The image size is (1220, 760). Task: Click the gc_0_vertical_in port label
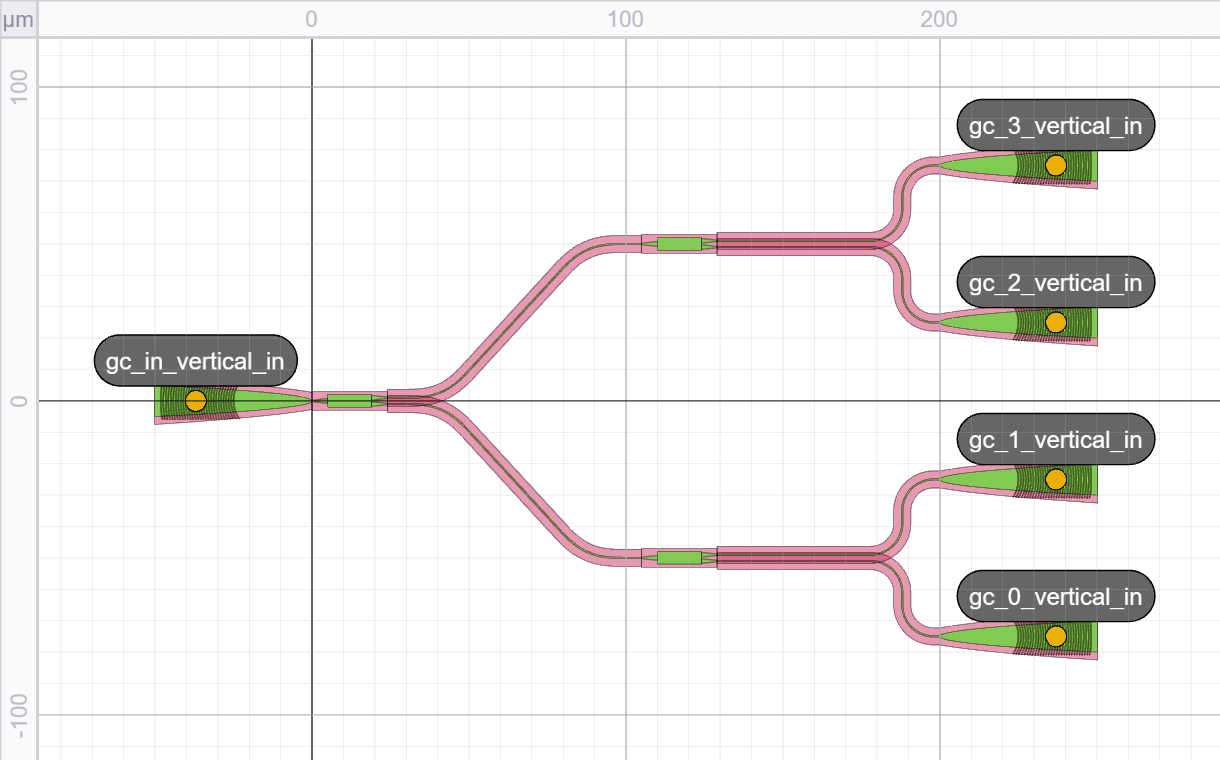[x=1055, y=597]
